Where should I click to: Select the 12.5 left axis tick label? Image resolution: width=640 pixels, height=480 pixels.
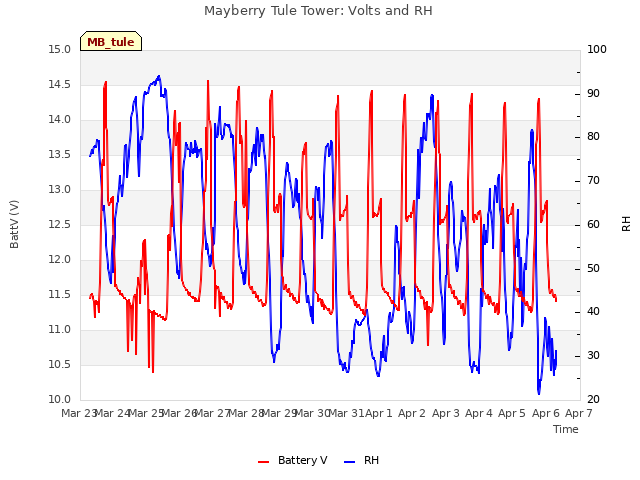(60, 225)
